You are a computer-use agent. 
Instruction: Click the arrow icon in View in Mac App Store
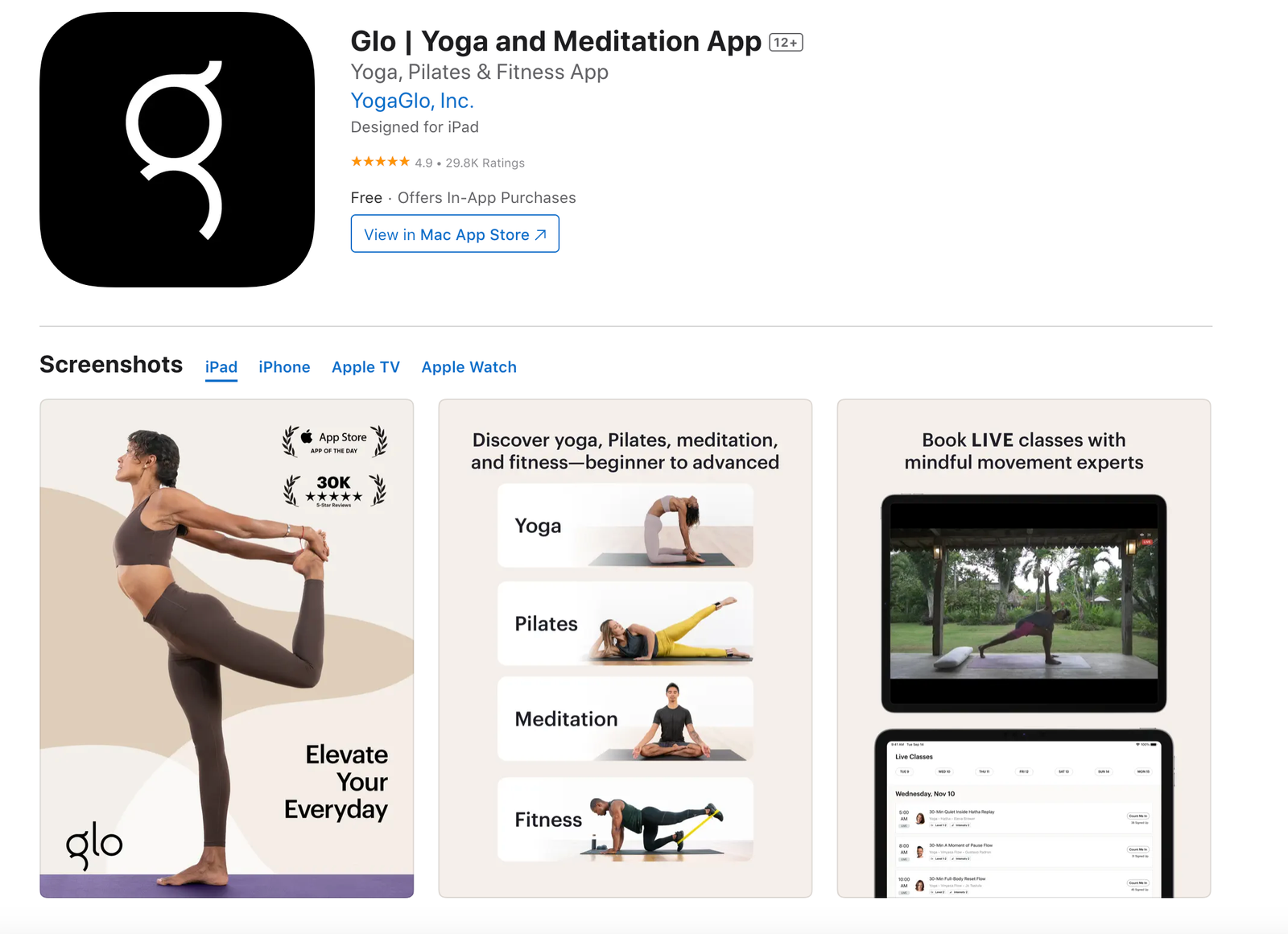point(541,235)
